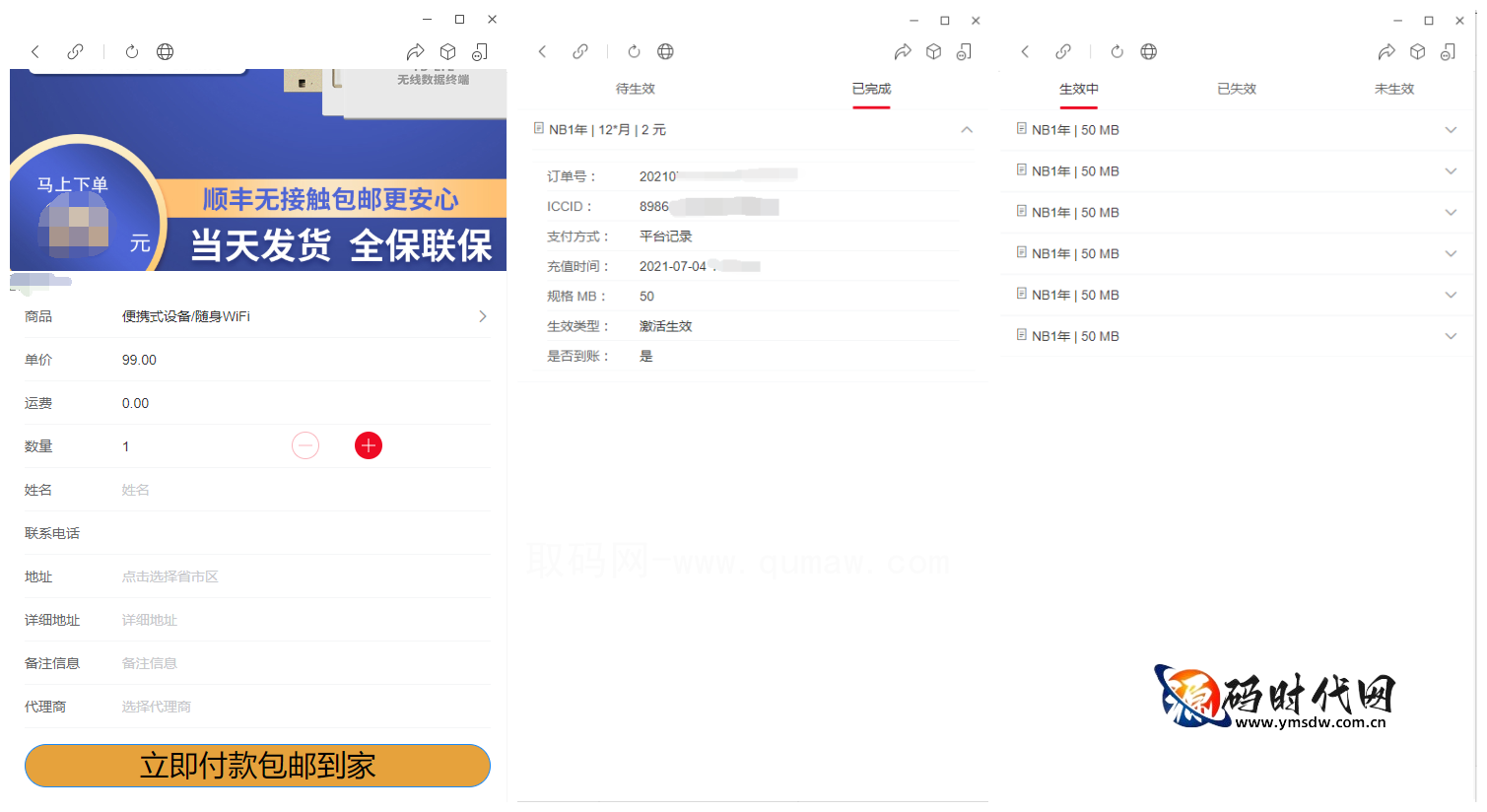Refresh the right window page
Image resolution: width=1487 pixels, height=812 pixels.
pyautogui.click(x=1116, y=51)
